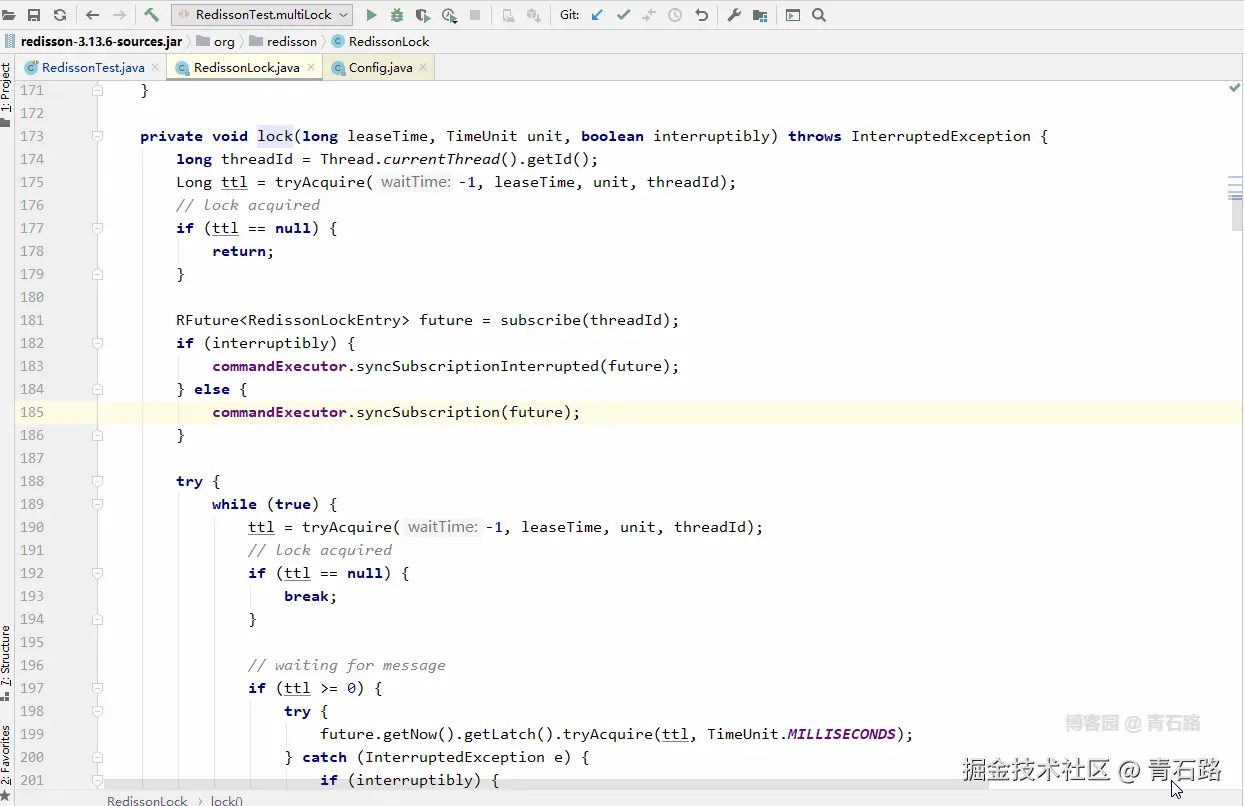Viewport: 1244px width, 806px height.
Task: Click the Run Anything terminal icon
Action: pyautogui.click(x=793, y=15)
